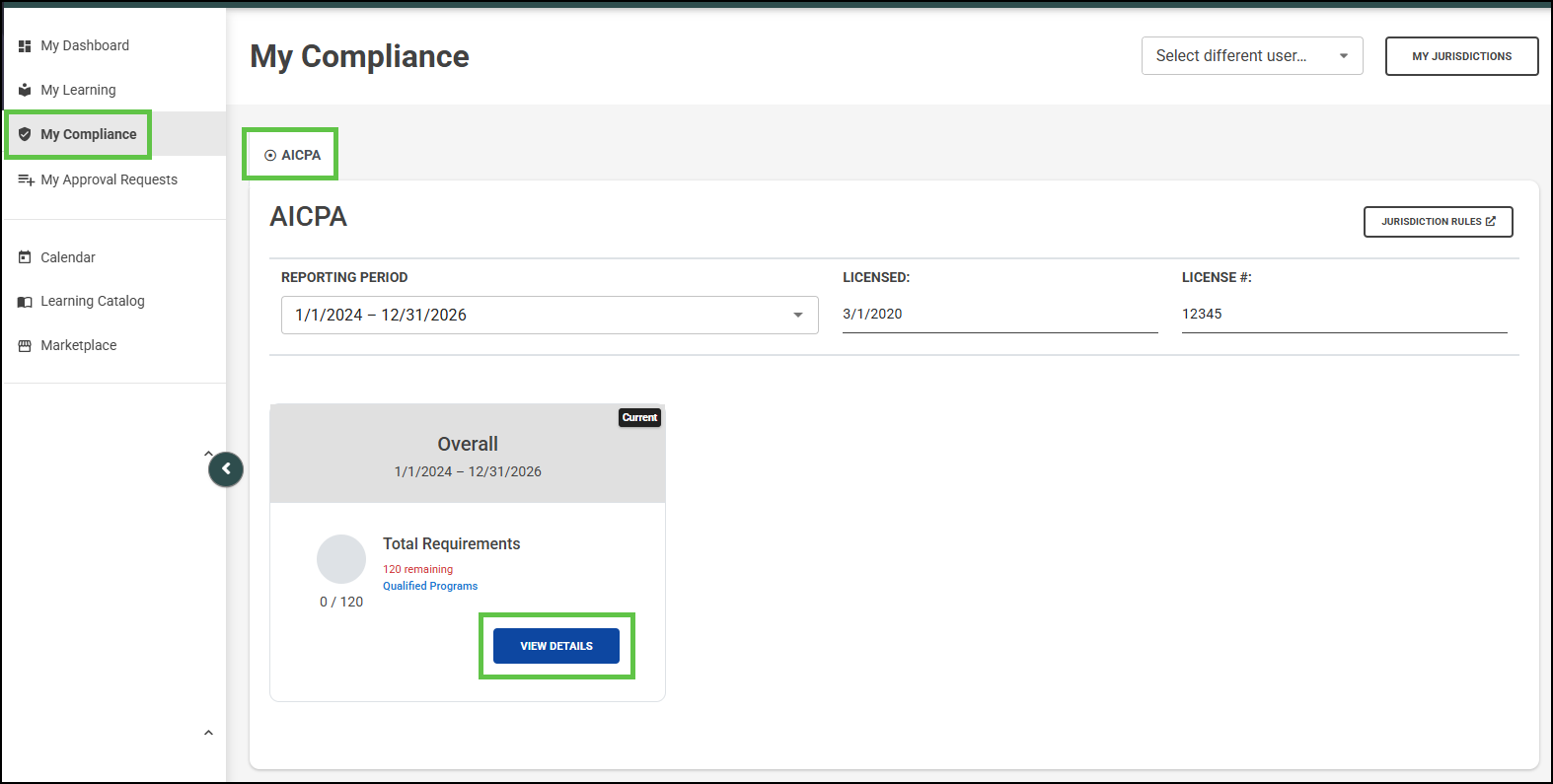The width and height of the screenshot is (1553, 784).
Task: Go to Marketplace menu item
Action: pyautogui.click(x=78, y=346)
